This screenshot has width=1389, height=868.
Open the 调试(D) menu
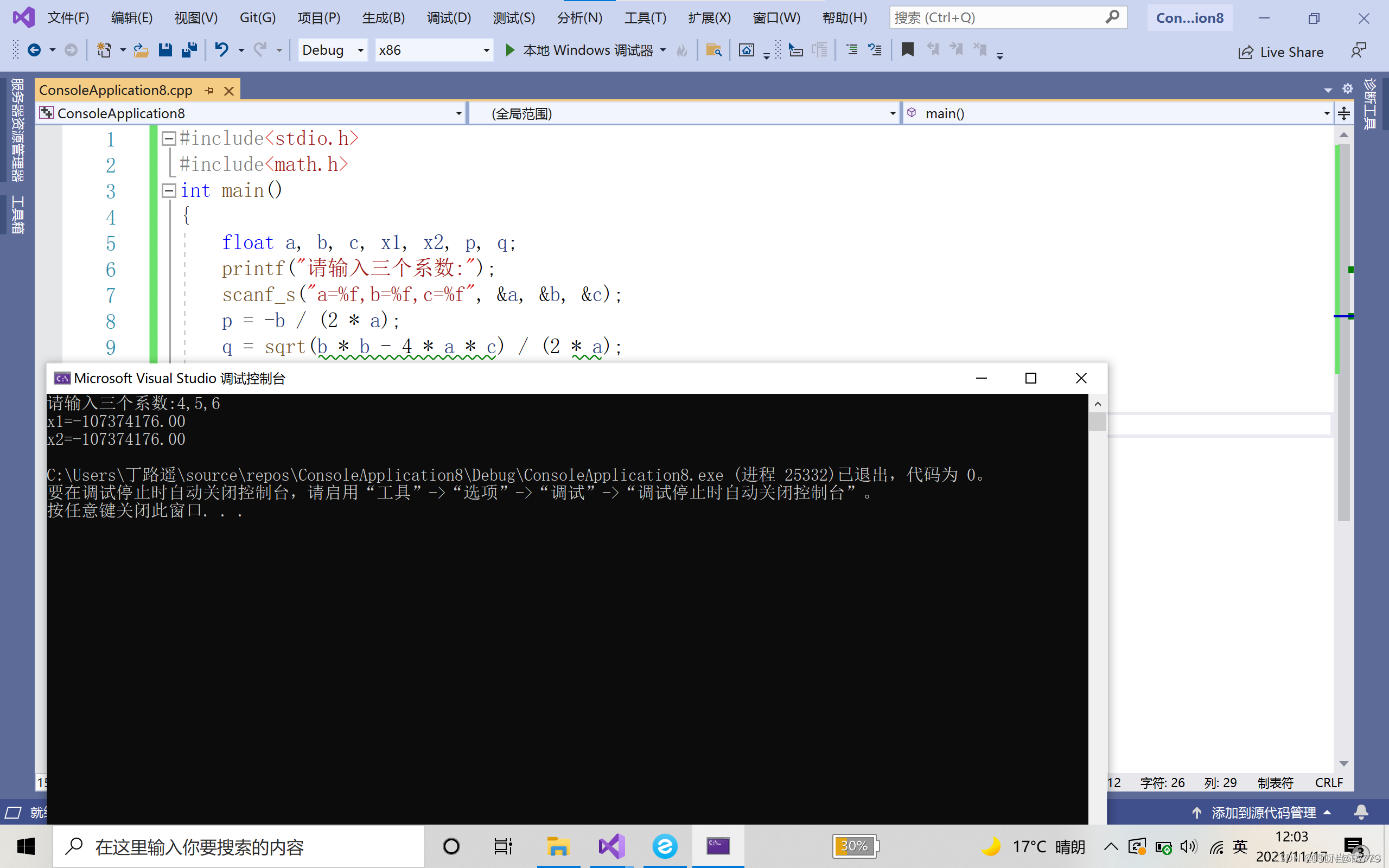click(448, 18)
